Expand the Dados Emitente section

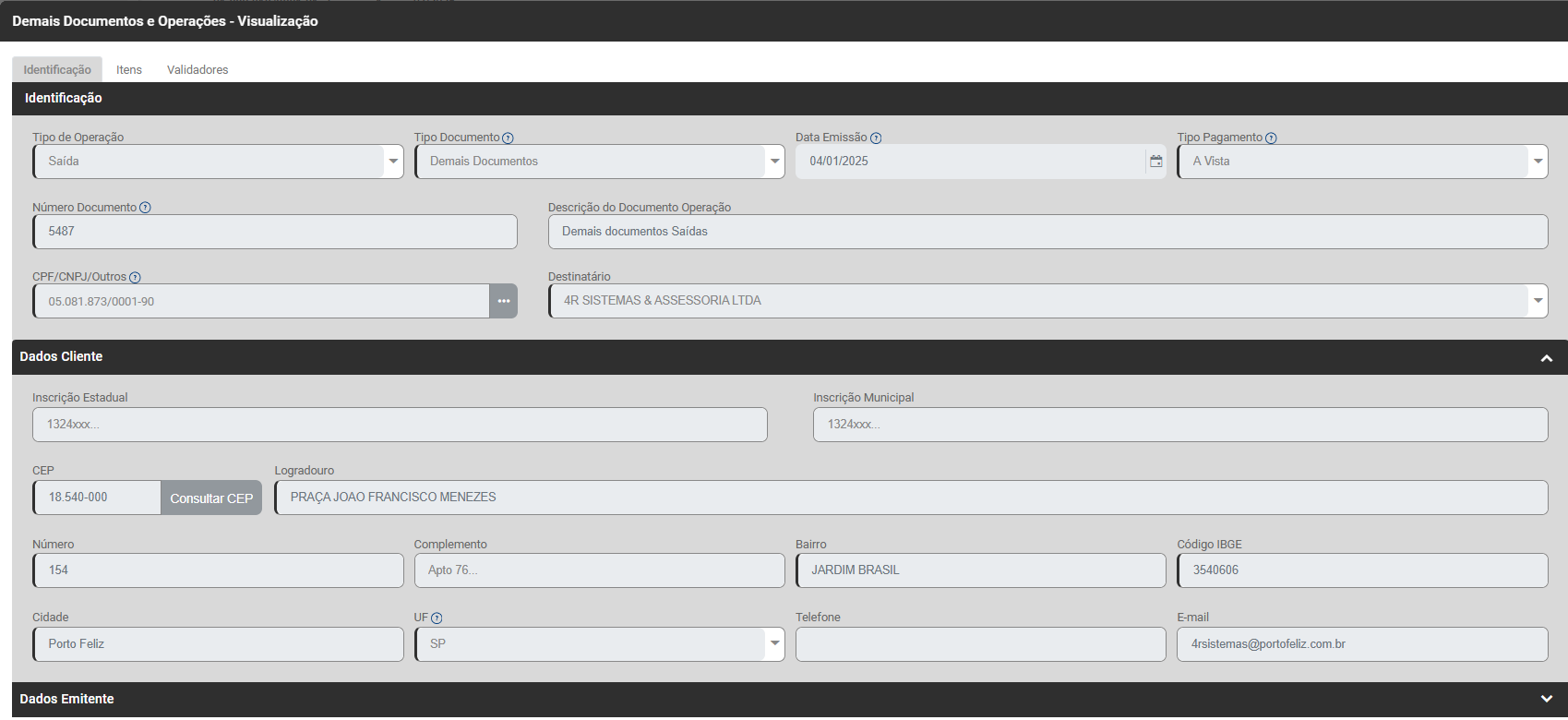(1547, 700)
